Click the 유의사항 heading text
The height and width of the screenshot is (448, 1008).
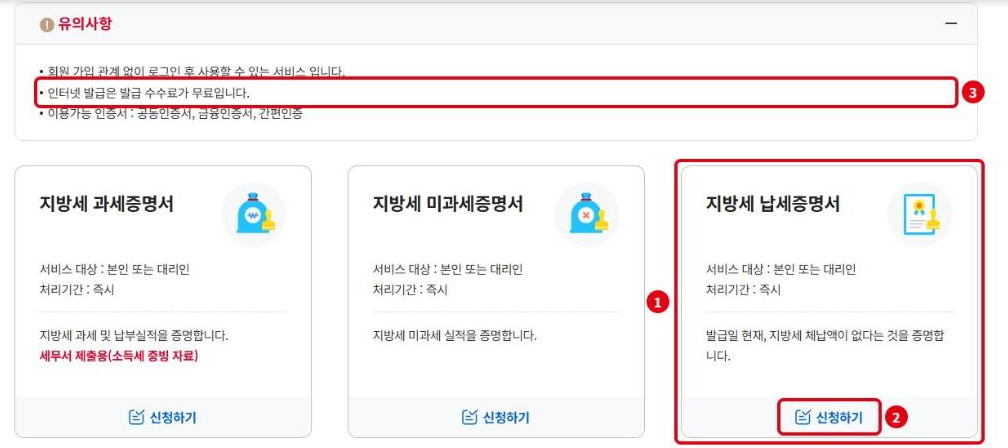[85, 24]
